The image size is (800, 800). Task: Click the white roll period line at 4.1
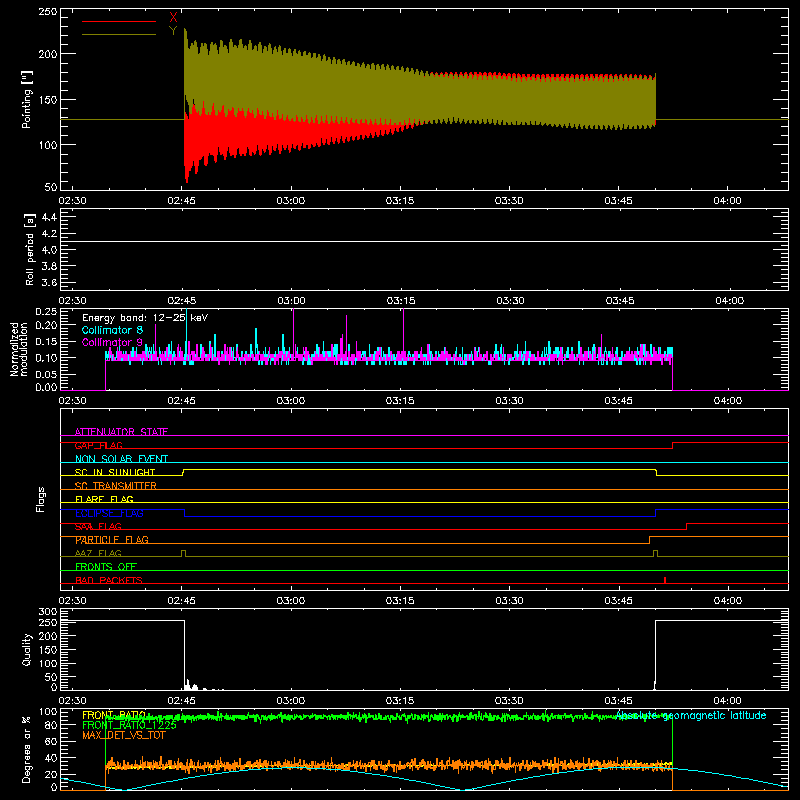click(424, 241)
